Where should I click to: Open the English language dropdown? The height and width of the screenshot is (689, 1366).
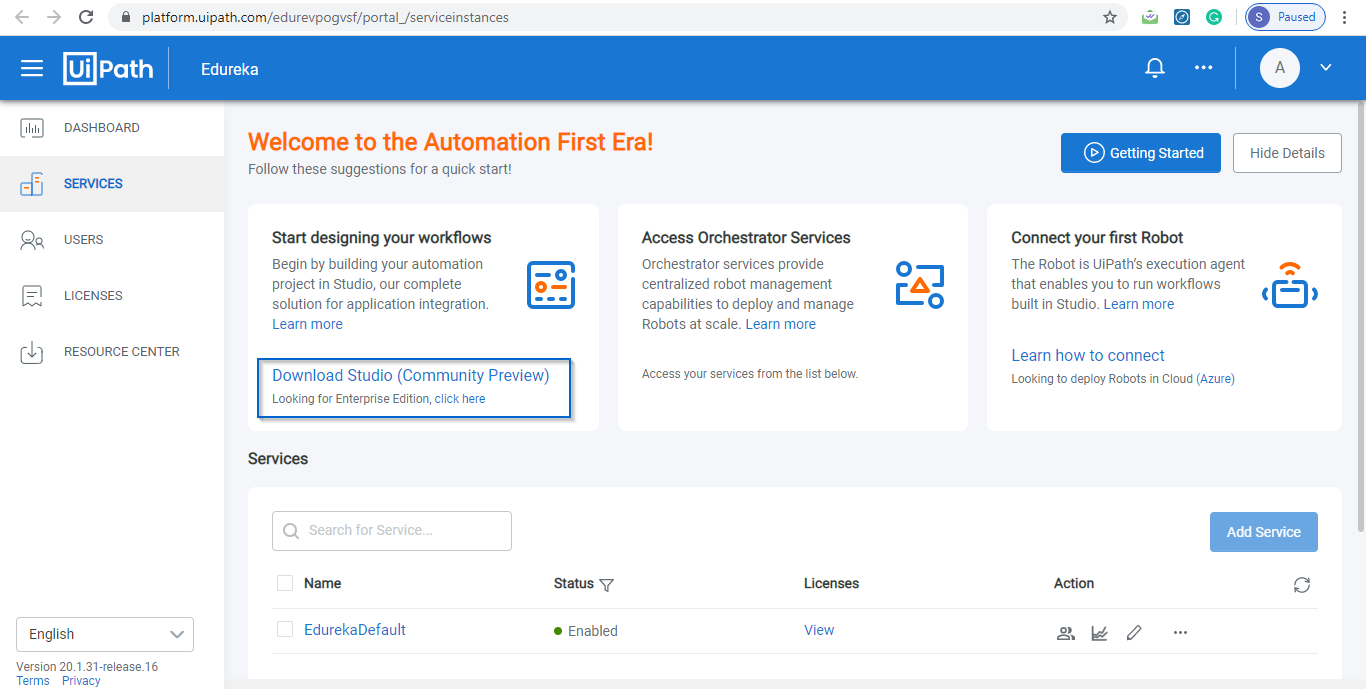point(105,635)
